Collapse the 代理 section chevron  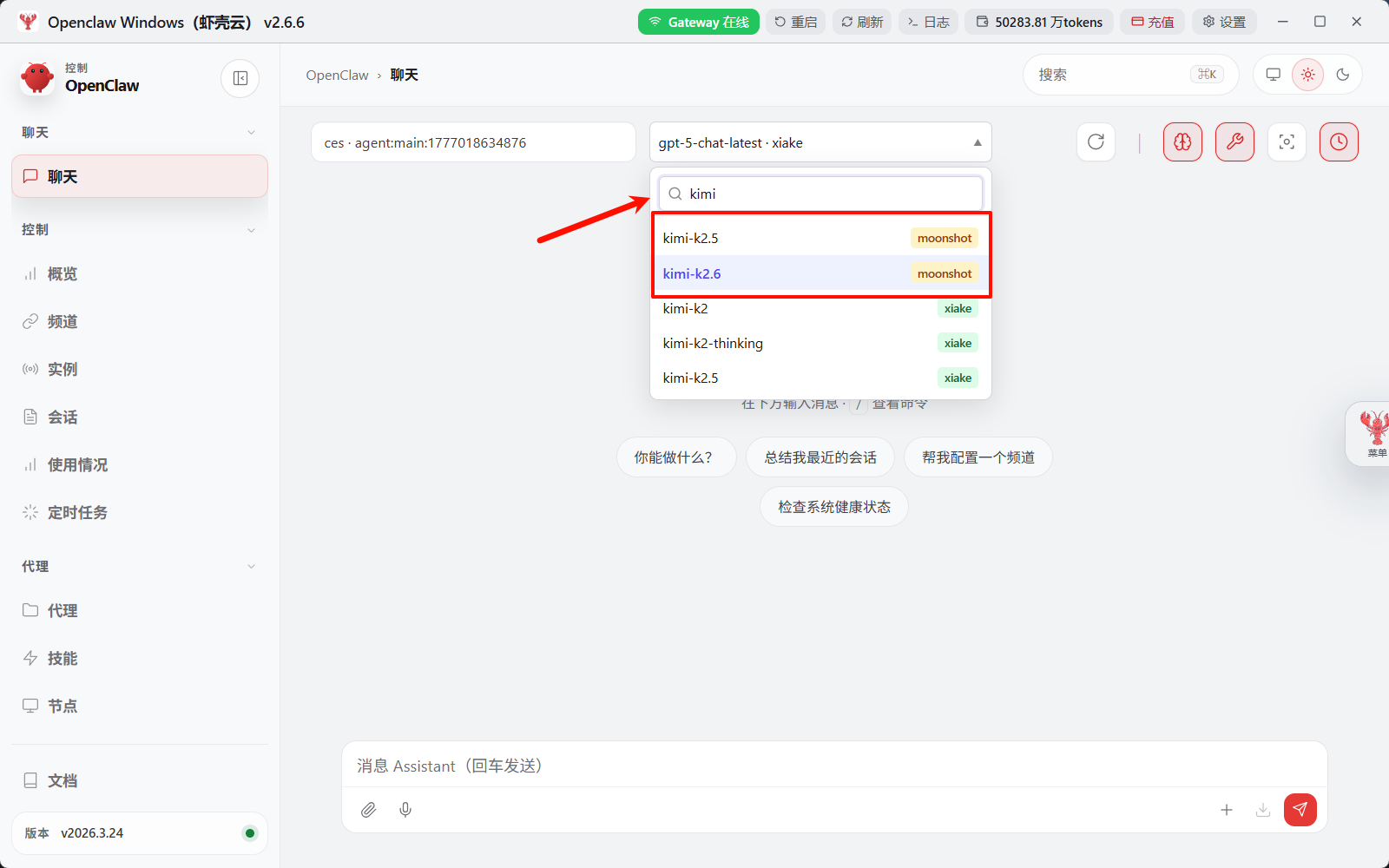pyautogui.click(x=251, y=567)
